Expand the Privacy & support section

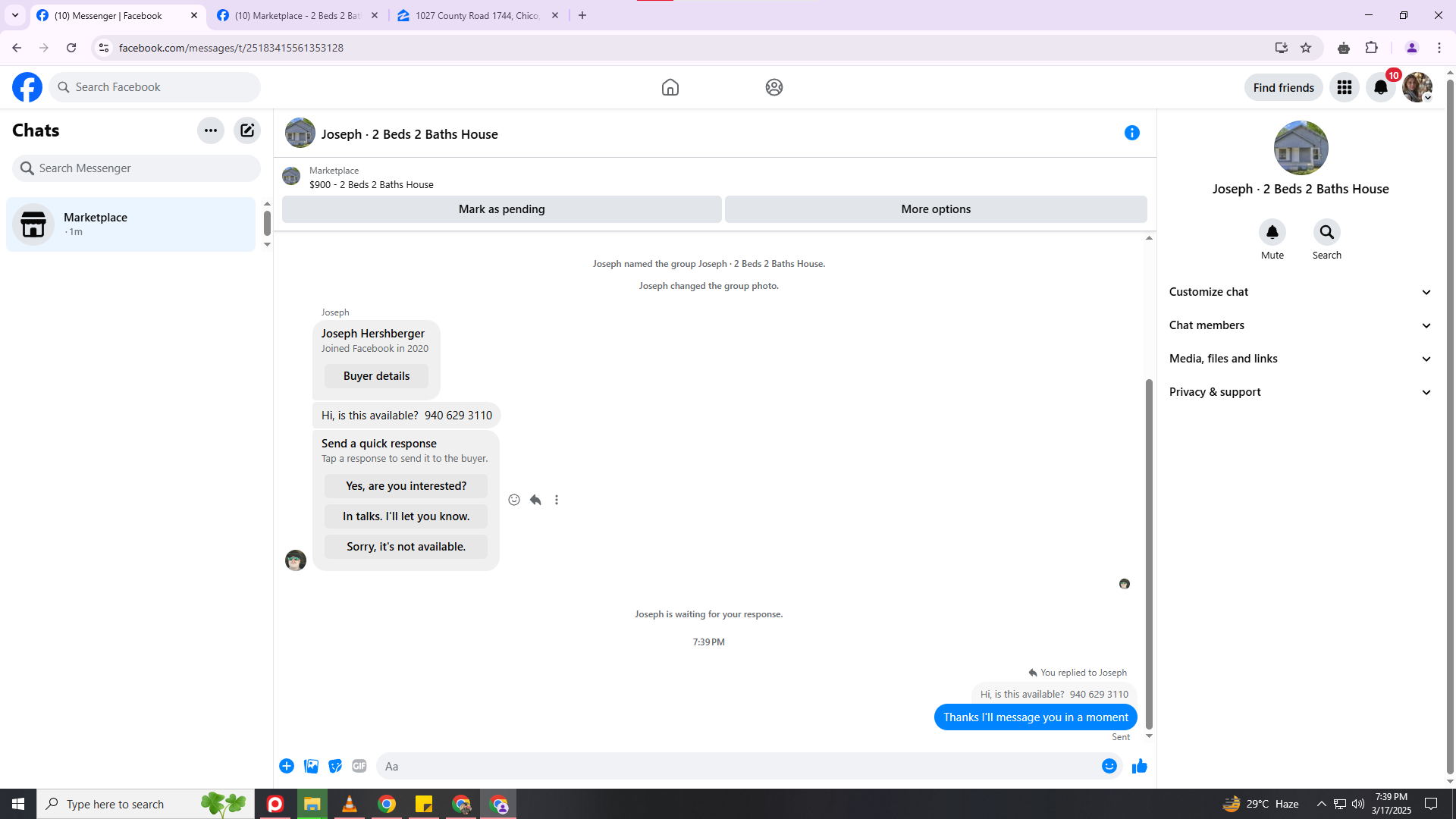[x=1301, y=392]
